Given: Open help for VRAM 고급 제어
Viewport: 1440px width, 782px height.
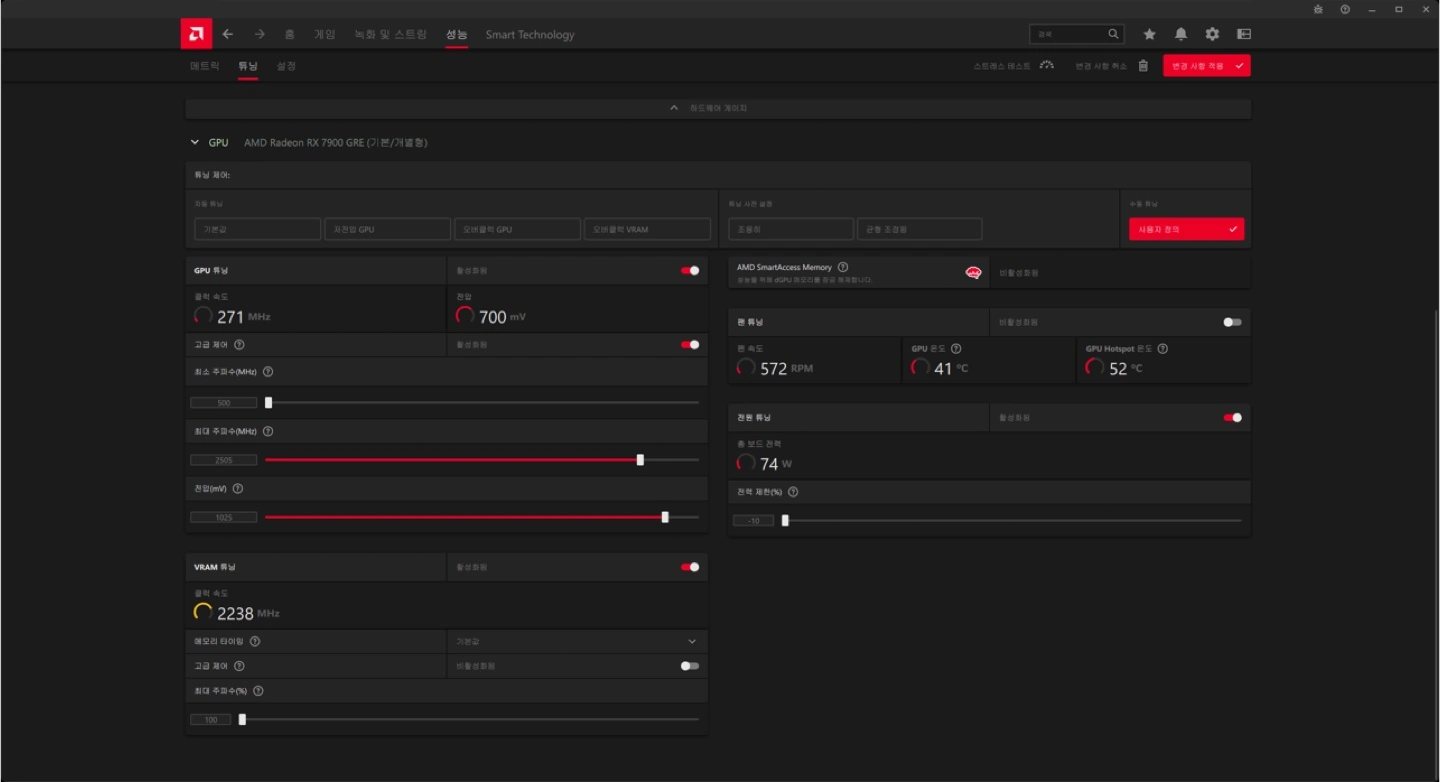Looking at the screenshot, I should tap(239, 665).
